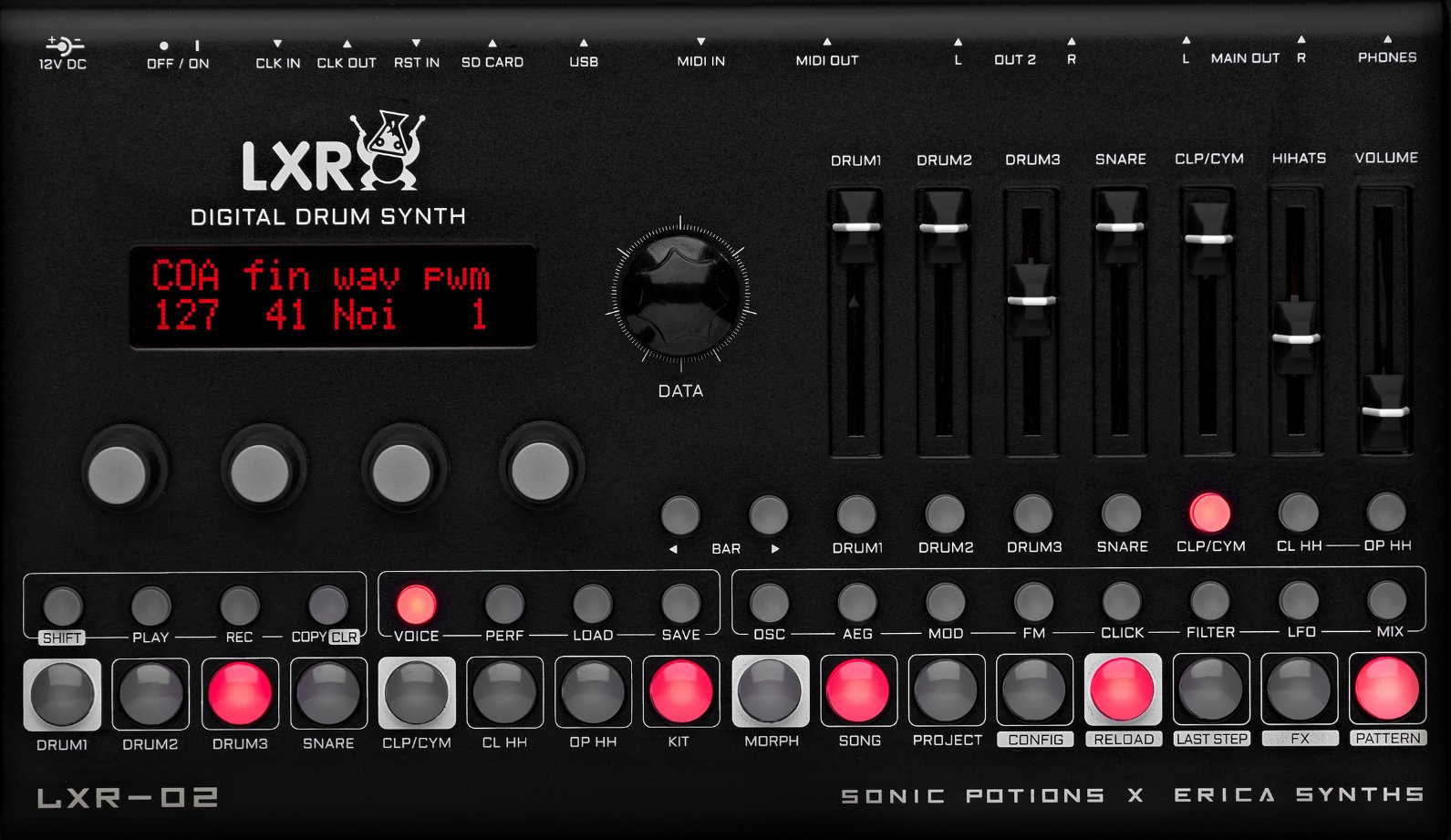This screenshot has height=840, width=1451.
Task: Click the VOLUME fader handle
Action: [x=1385, y=411]
